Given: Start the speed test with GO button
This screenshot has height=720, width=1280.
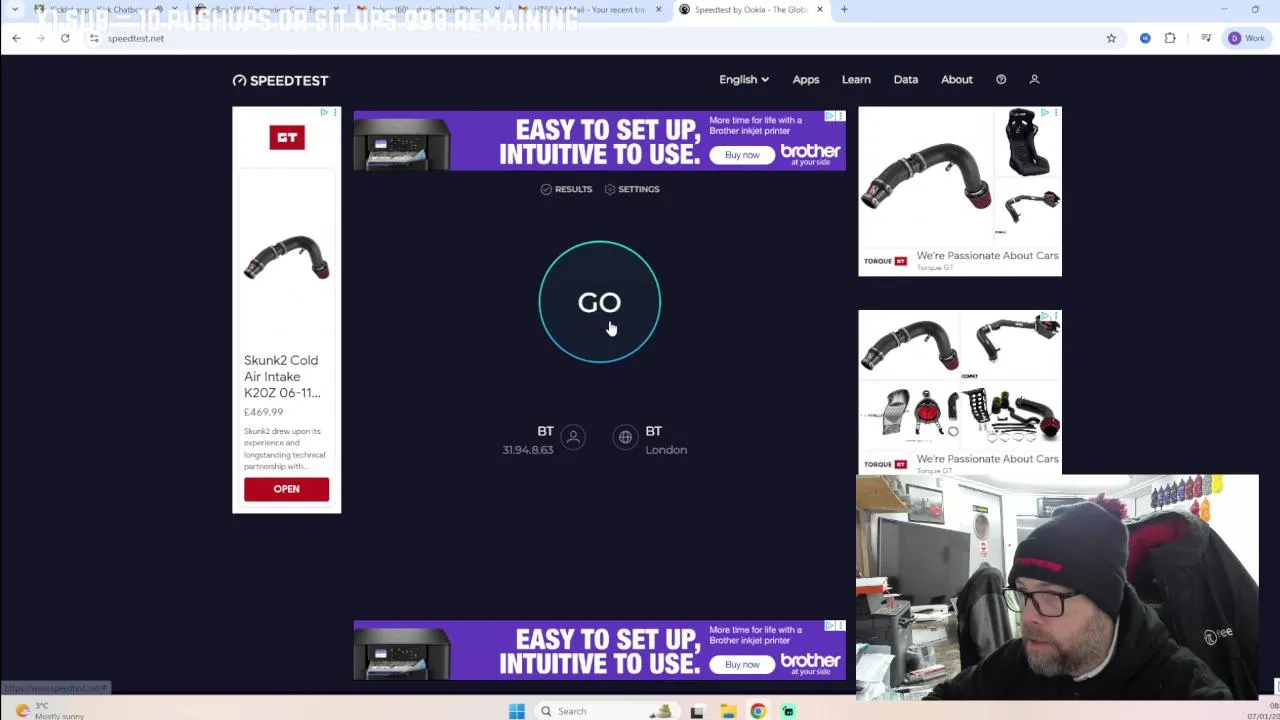Looking at the screenshot, I should [599, 302].
